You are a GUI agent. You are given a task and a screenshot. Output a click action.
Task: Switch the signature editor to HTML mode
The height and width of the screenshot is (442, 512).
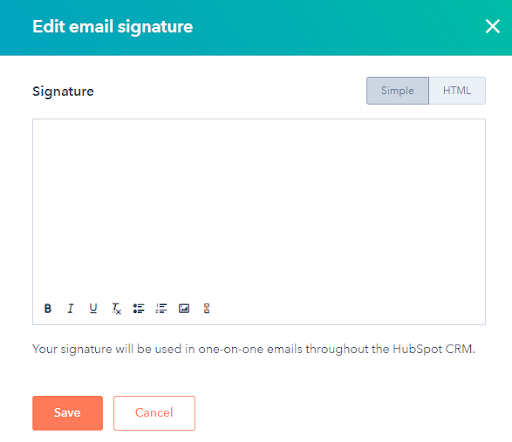[457, 91]
